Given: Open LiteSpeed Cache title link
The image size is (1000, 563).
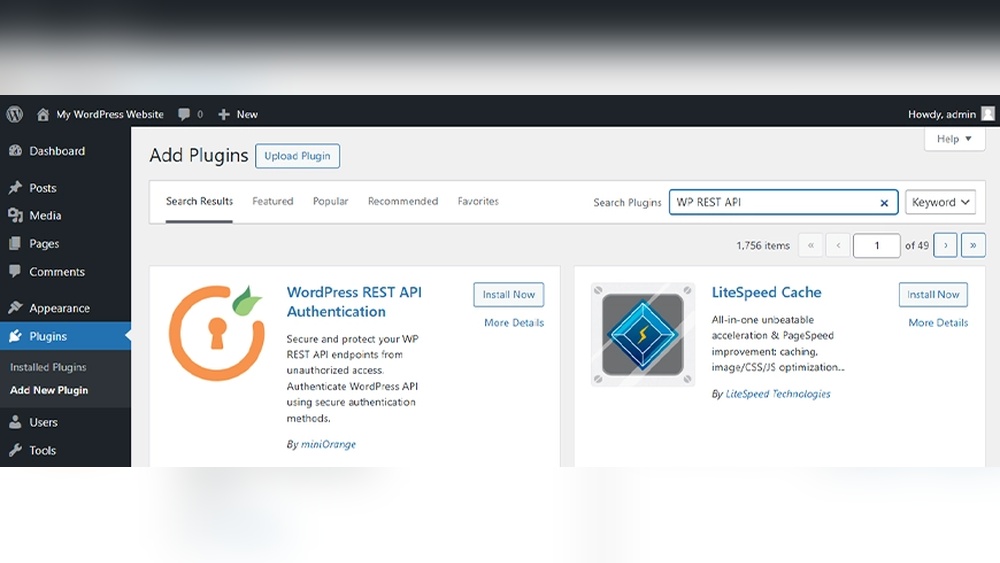Looking at the screenshot, I should pyautogui.click(x=767, y=292).
